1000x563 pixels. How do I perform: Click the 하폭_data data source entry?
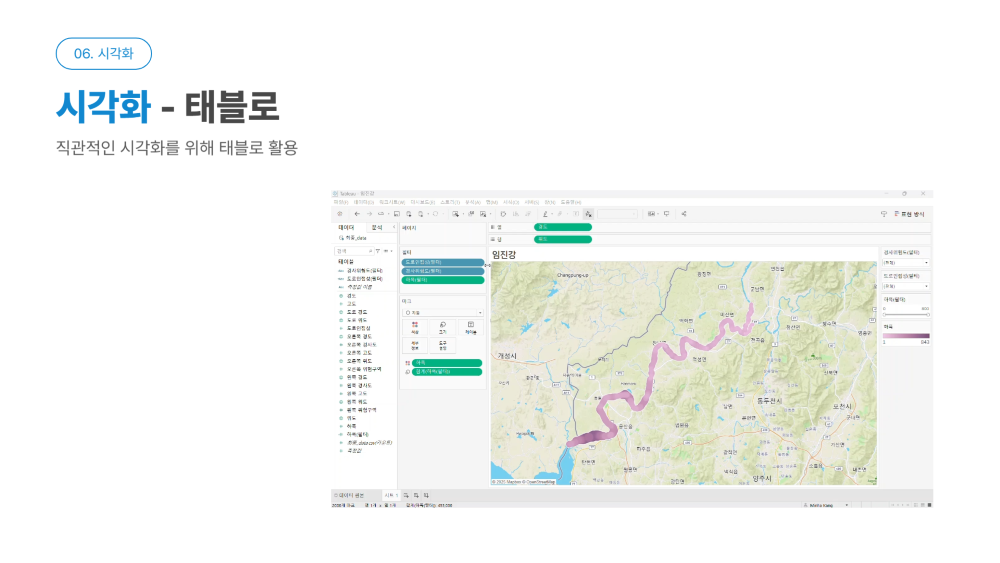point(355,238)
